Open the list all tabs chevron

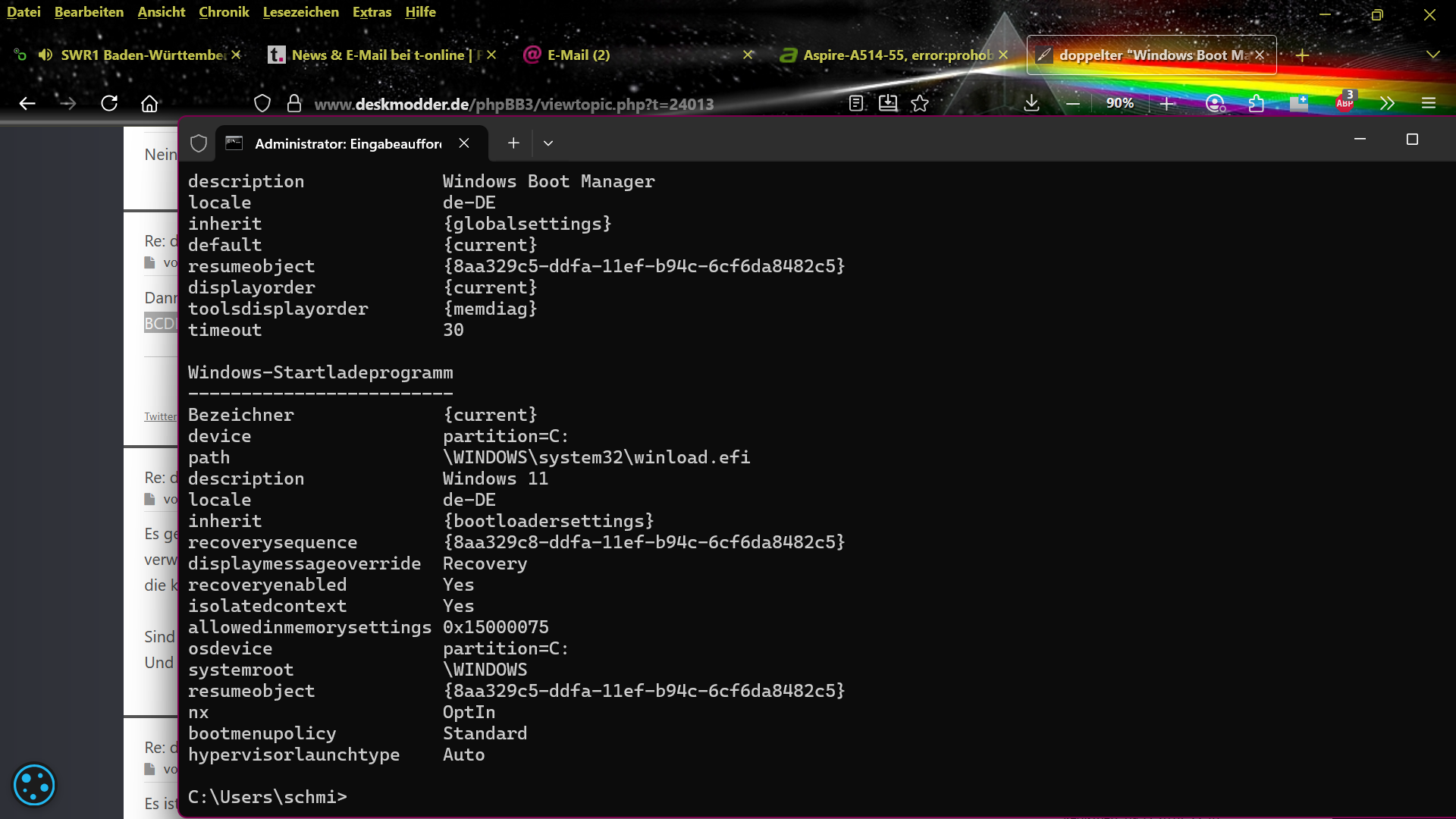click(1432, 55)
